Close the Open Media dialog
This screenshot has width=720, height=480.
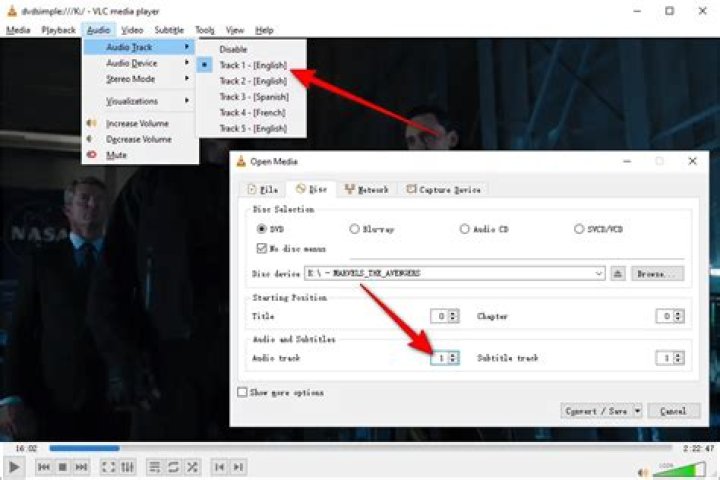point(692,161)
